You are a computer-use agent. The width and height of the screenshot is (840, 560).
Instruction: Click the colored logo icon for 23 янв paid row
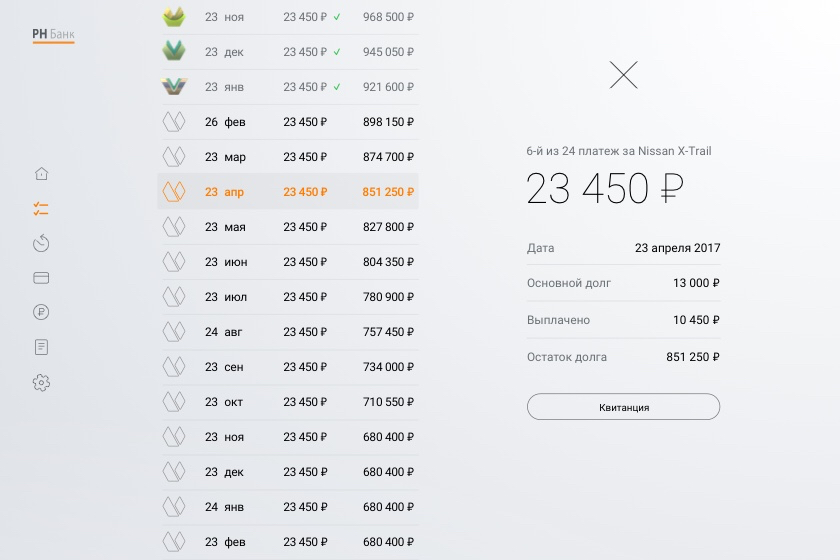(174, 87)
